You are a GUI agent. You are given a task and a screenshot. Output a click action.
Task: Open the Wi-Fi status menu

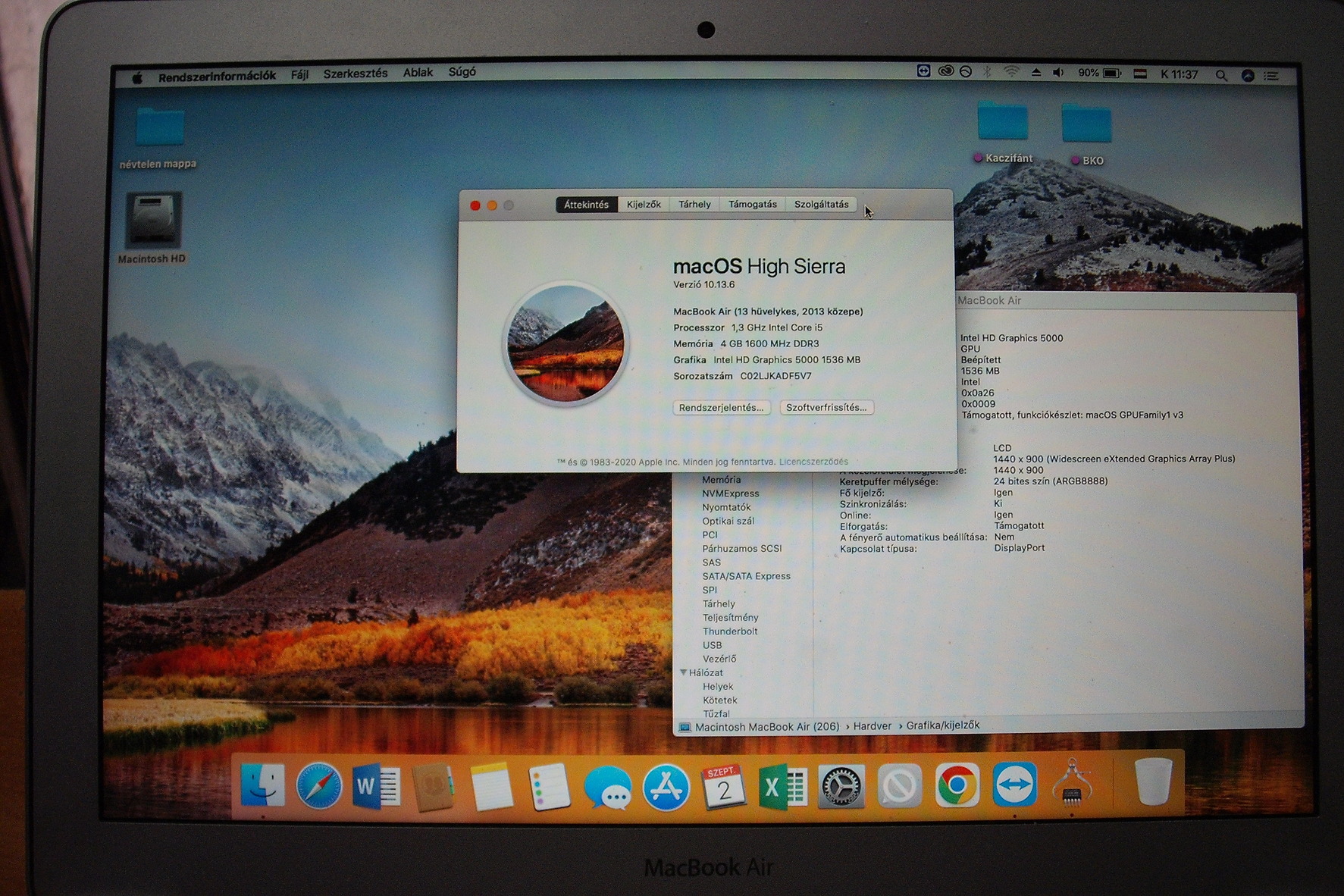[x=1011, y=72]
